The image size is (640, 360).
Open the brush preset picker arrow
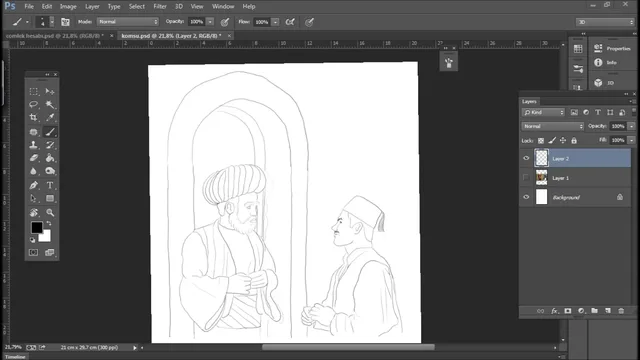(52, 22)
